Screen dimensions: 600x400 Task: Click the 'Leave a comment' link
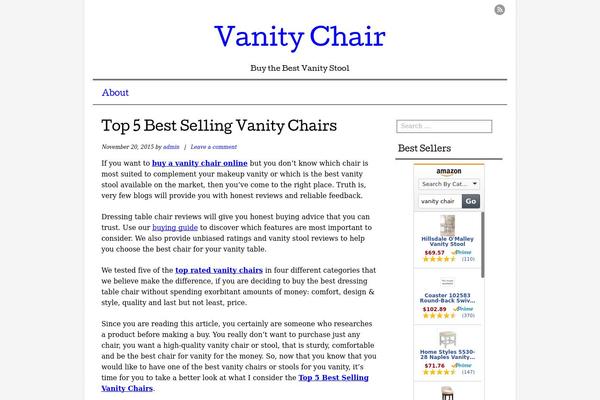pos(214,147)
